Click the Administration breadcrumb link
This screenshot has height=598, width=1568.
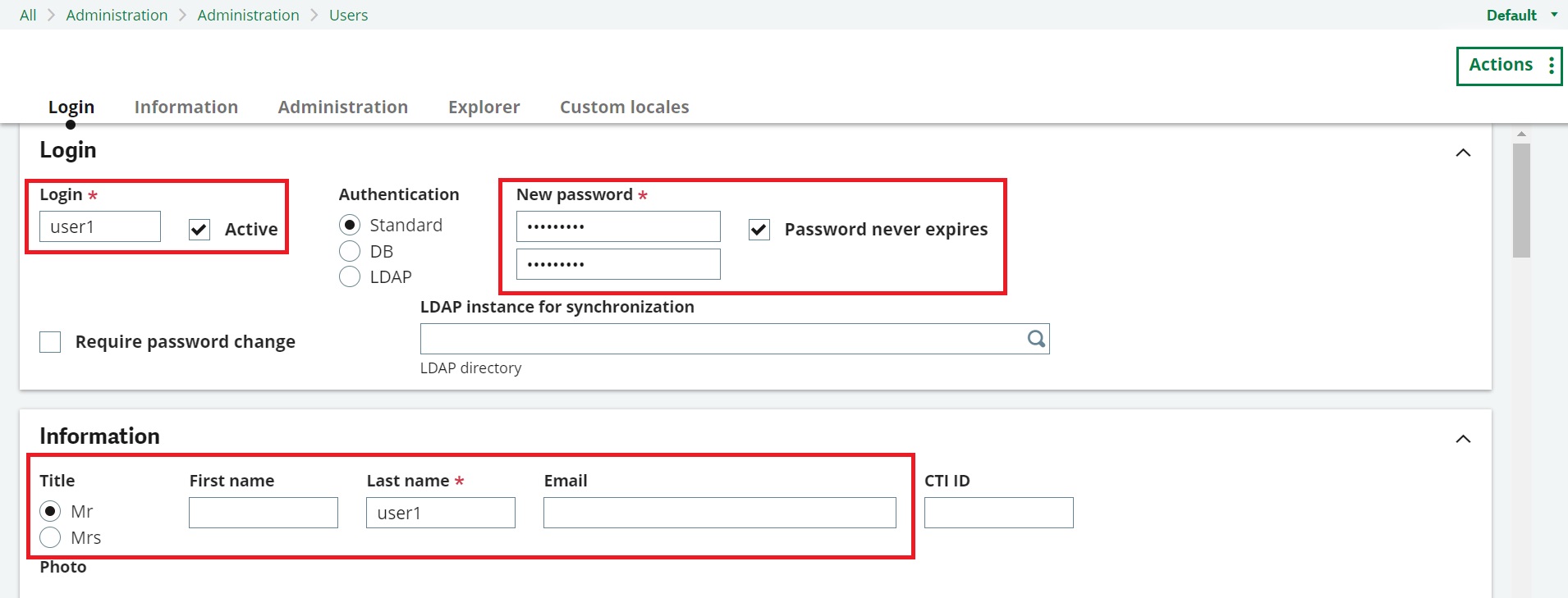(117, 15)
